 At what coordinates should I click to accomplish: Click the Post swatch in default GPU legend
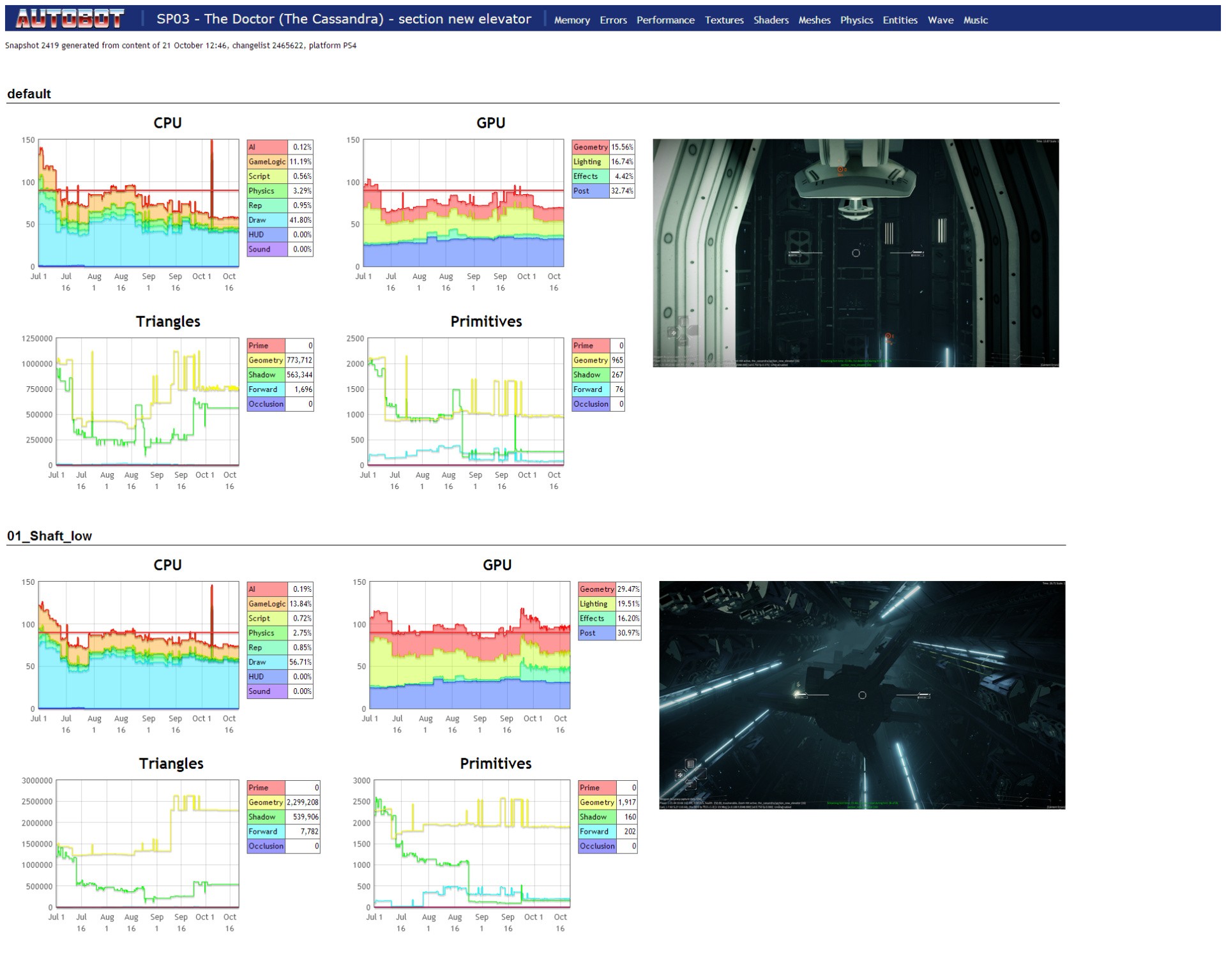[x=590, y=191]
